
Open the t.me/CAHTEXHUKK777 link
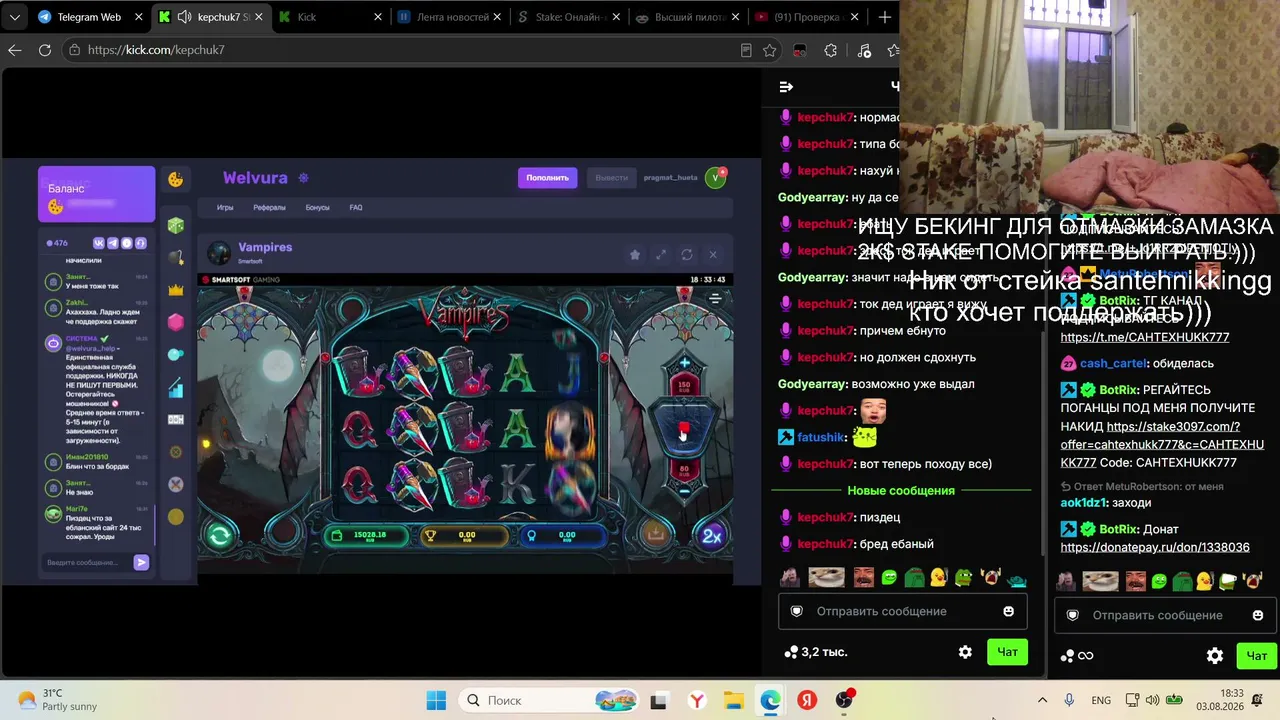1145,338
